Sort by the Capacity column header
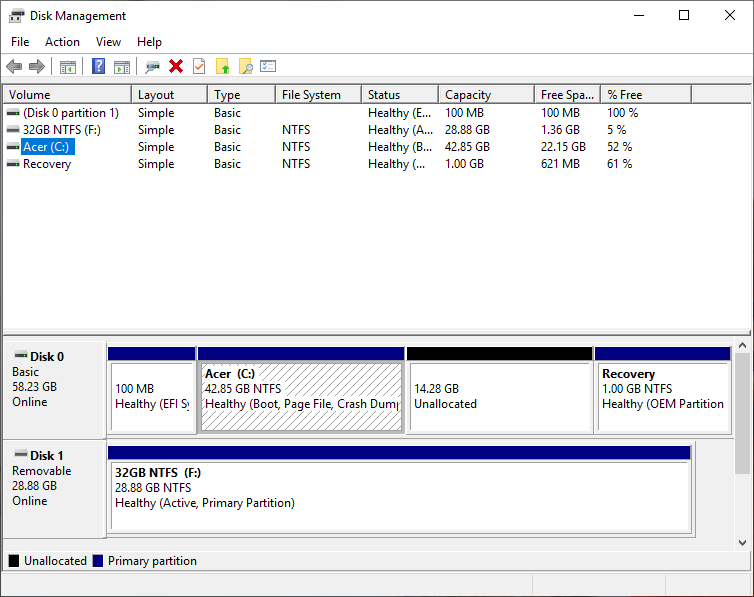 pos(487,95)
